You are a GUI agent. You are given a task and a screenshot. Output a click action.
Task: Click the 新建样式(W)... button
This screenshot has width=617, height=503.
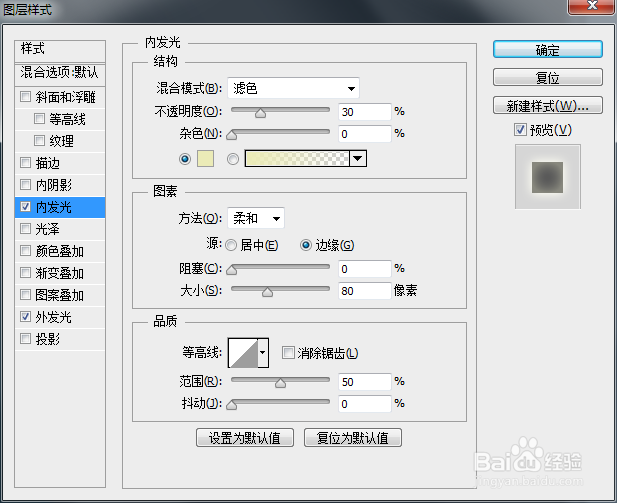(x=548, y=105)
